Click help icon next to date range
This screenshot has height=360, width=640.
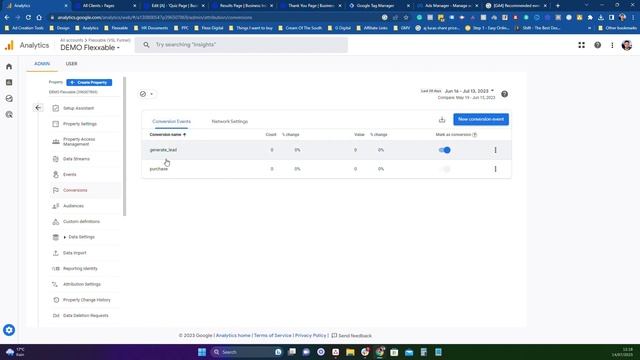coord(504,94)
